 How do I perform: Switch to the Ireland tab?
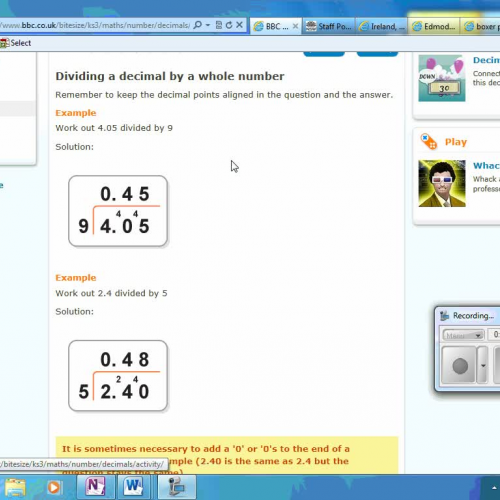click(382, 26)
